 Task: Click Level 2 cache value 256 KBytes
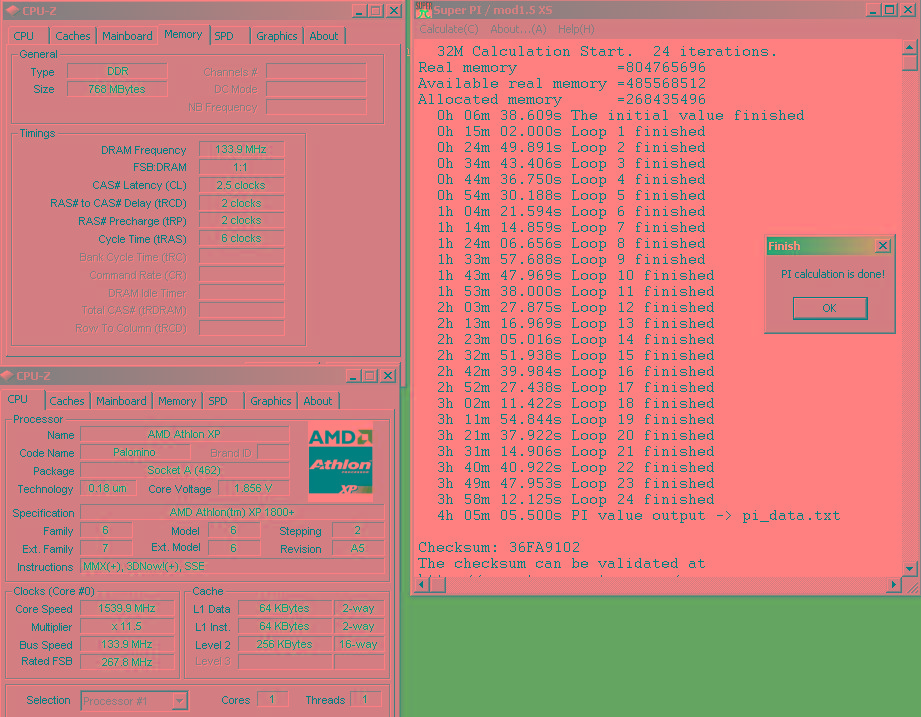click(284, 644)
